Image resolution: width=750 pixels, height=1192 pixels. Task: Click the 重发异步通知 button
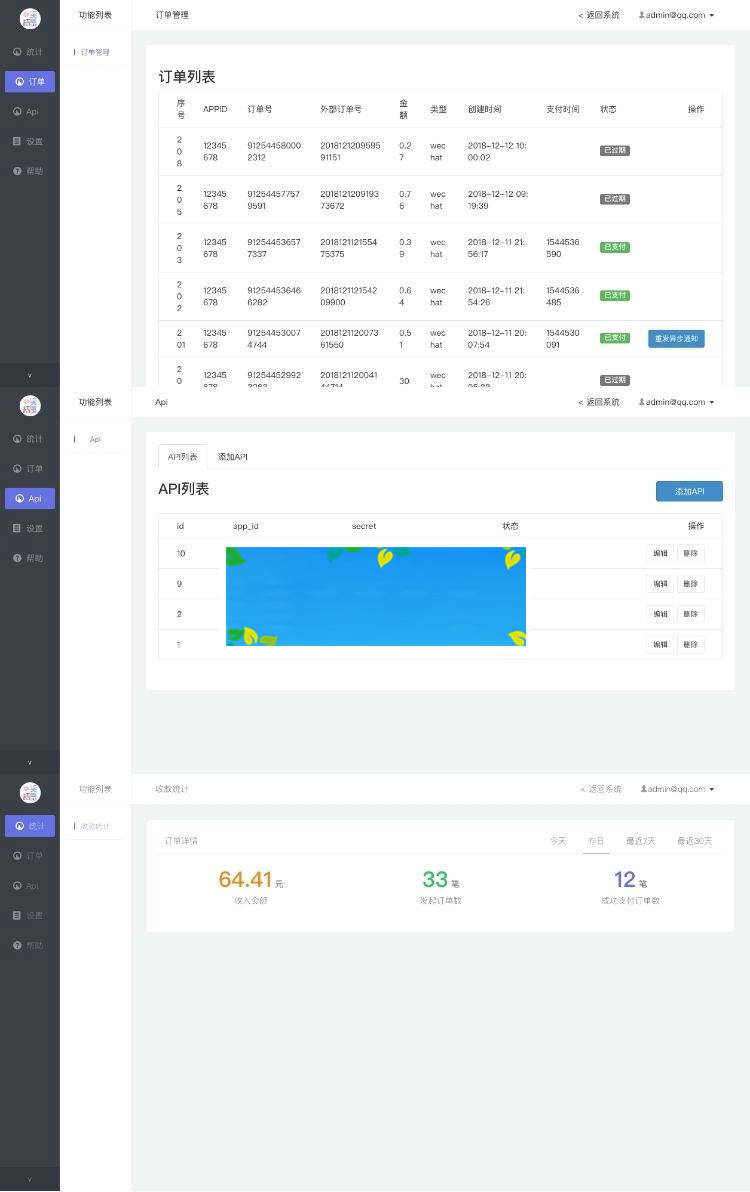tap(676, 339)
